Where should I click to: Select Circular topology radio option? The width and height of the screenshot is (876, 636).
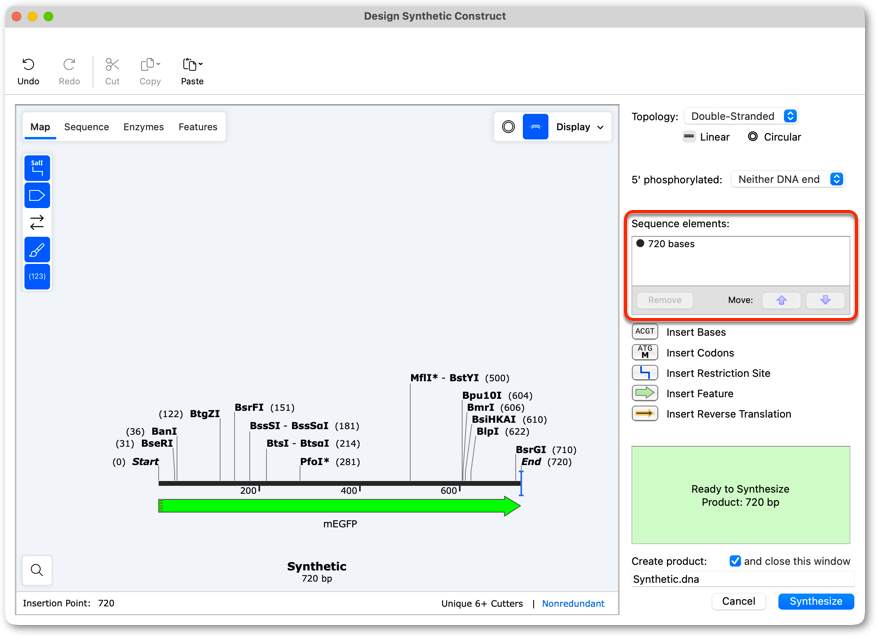click(x=774, y=137)
